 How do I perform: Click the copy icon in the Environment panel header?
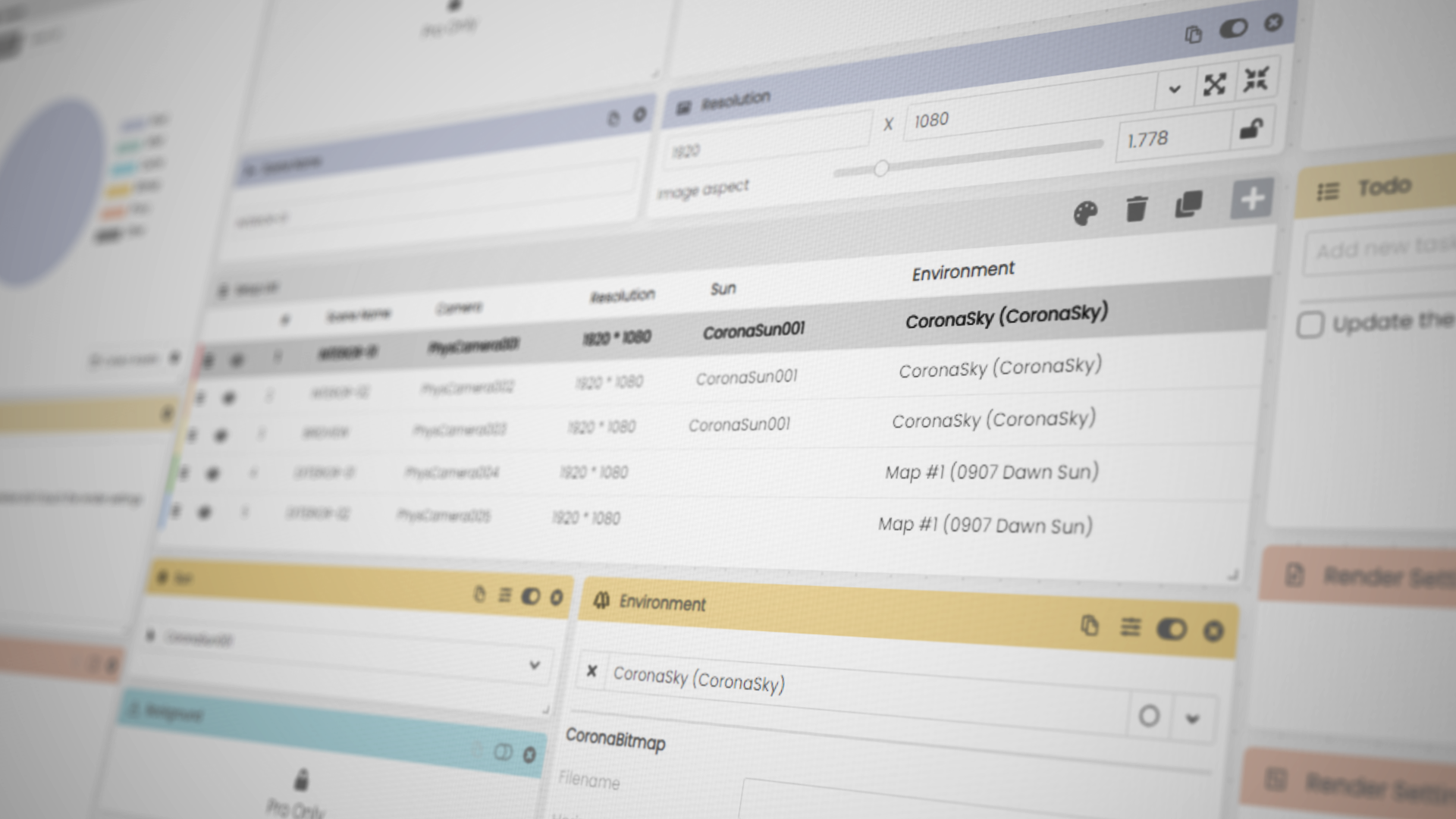[1091, 623]
